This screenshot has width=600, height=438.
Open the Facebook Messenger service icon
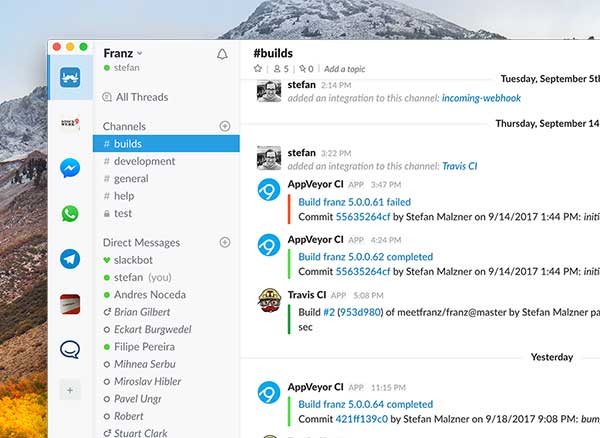[70, 168]
